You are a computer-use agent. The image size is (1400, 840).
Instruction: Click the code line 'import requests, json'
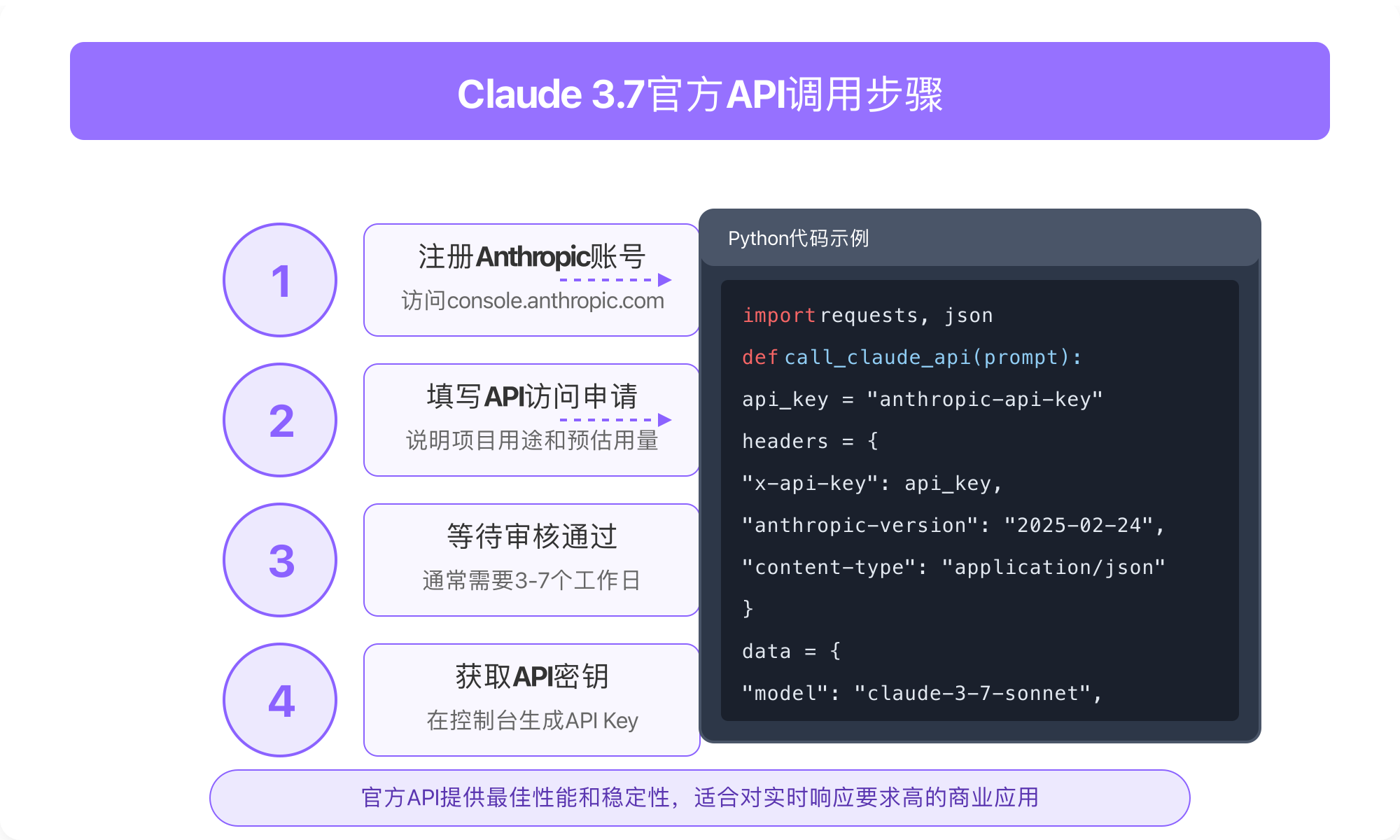867,316
